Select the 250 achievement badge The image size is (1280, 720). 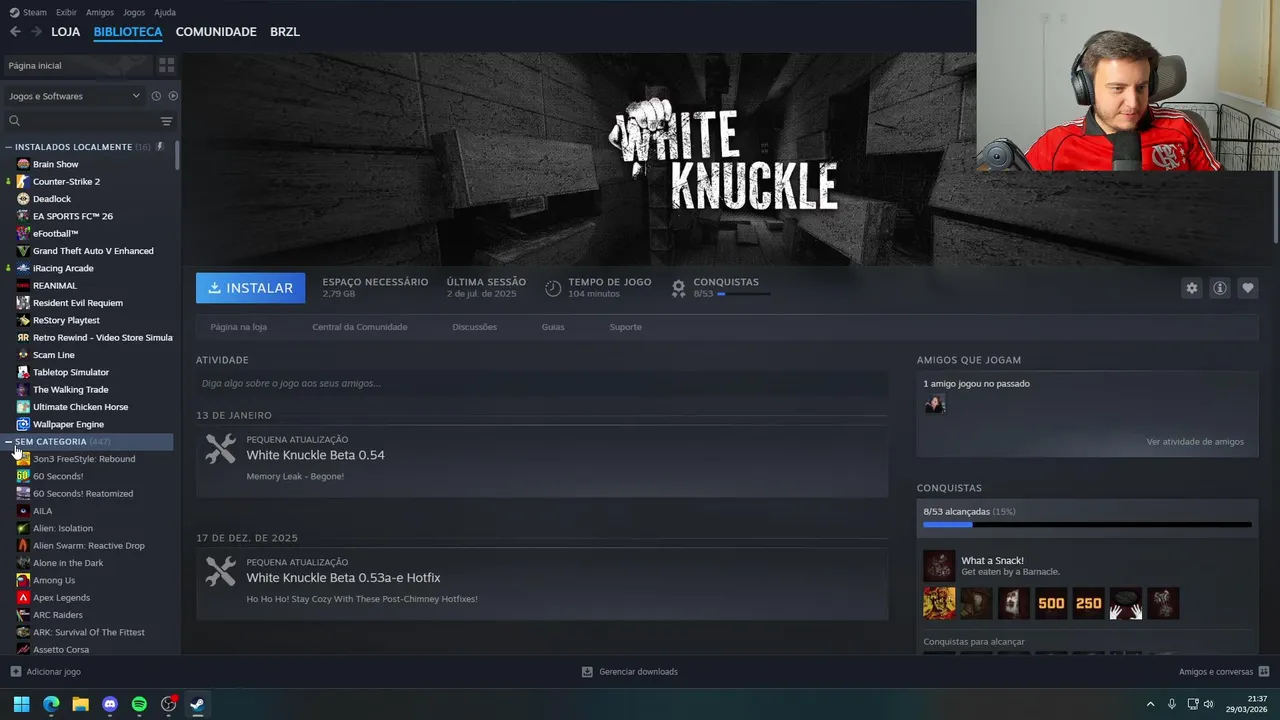1088,603
